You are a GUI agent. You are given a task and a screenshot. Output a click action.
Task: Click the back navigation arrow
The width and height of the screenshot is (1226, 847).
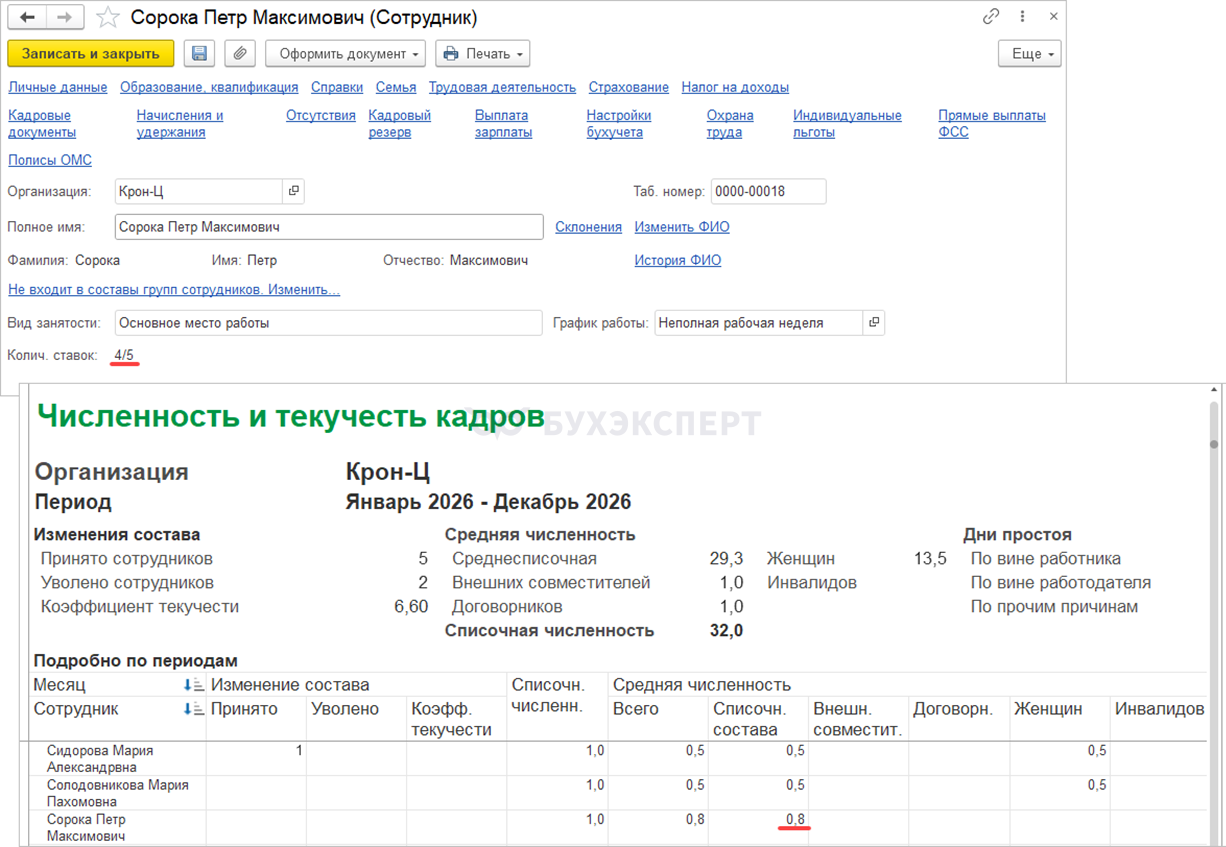[x=27, y=17]
